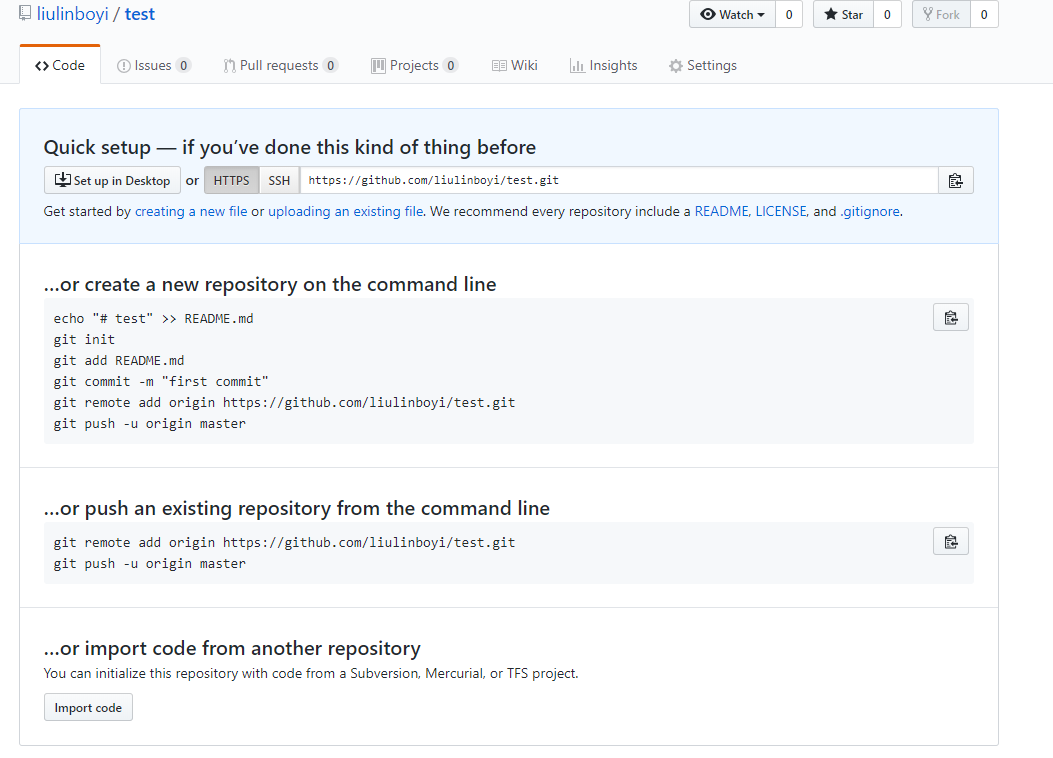Open the Pull requests tab
The width and height of the screenshot is (1053, 758).
pos(279,66)
